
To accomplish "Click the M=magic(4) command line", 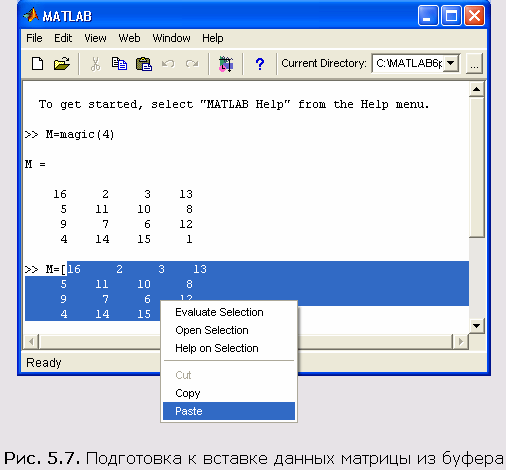I will [x=70, y=135].
